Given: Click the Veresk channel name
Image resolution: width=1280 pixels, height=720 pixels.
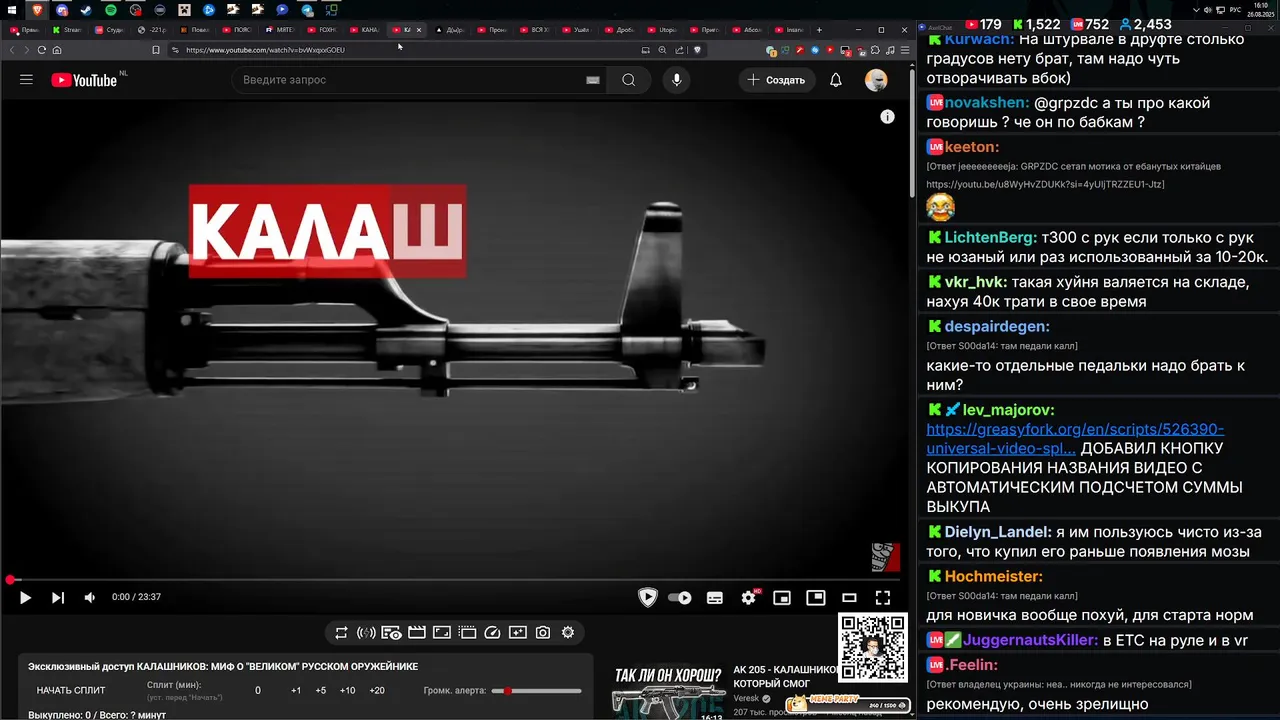Looking at the screenshot, I should click(x=747, y=698).
